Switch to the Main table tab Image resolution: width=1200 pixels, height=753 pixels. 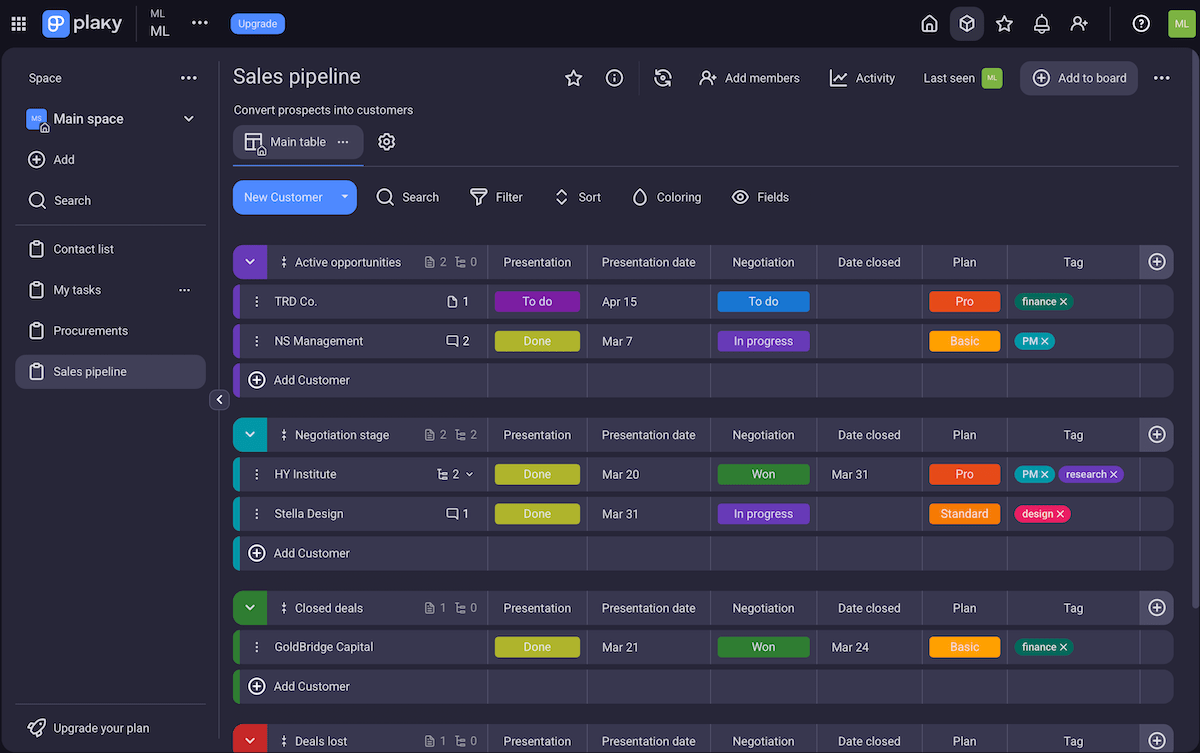pos(297,142)
